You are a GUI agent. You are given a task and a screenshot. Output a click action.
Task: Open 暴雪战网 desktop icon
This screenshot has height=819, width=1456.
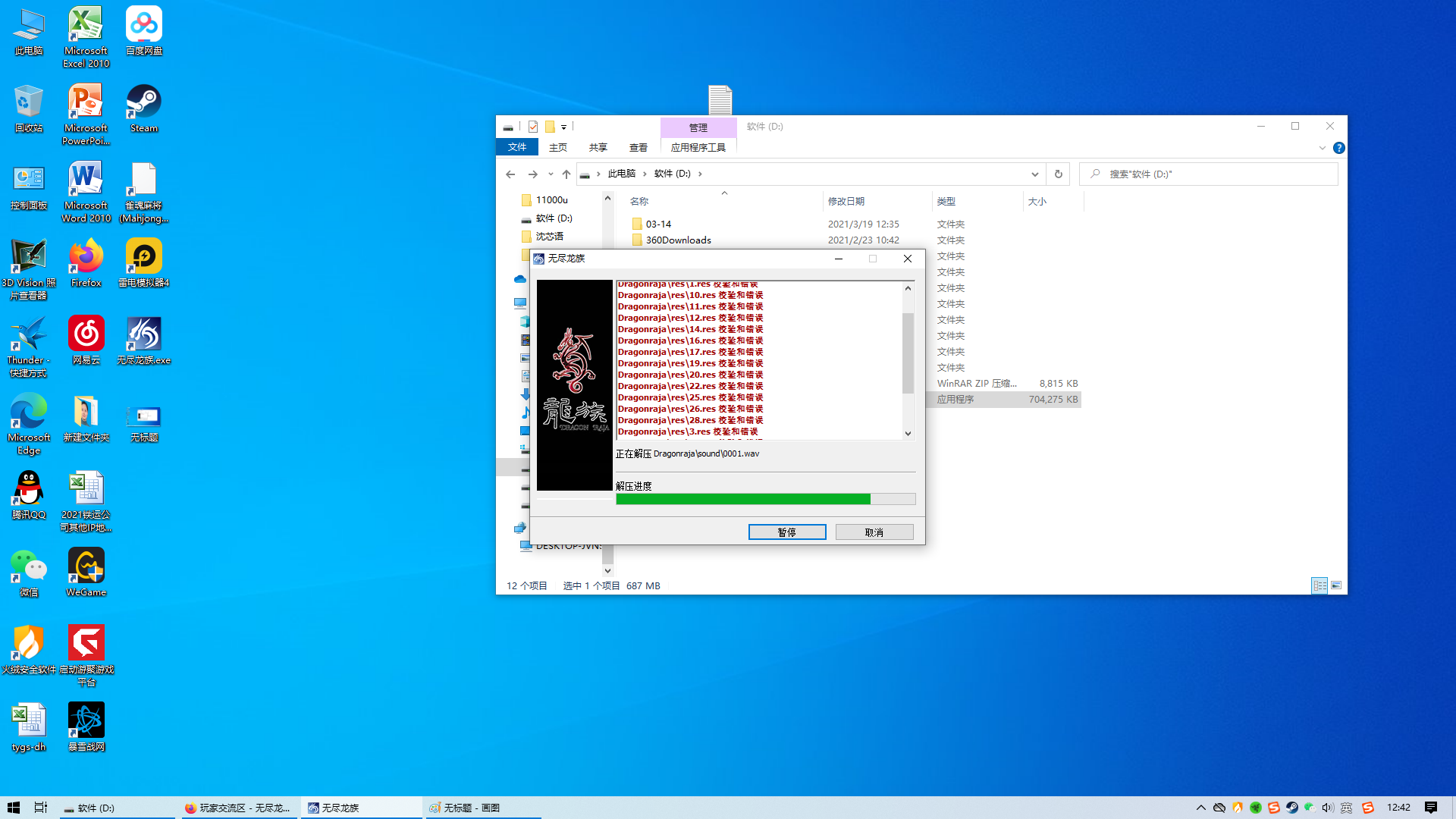coord(86,728)
